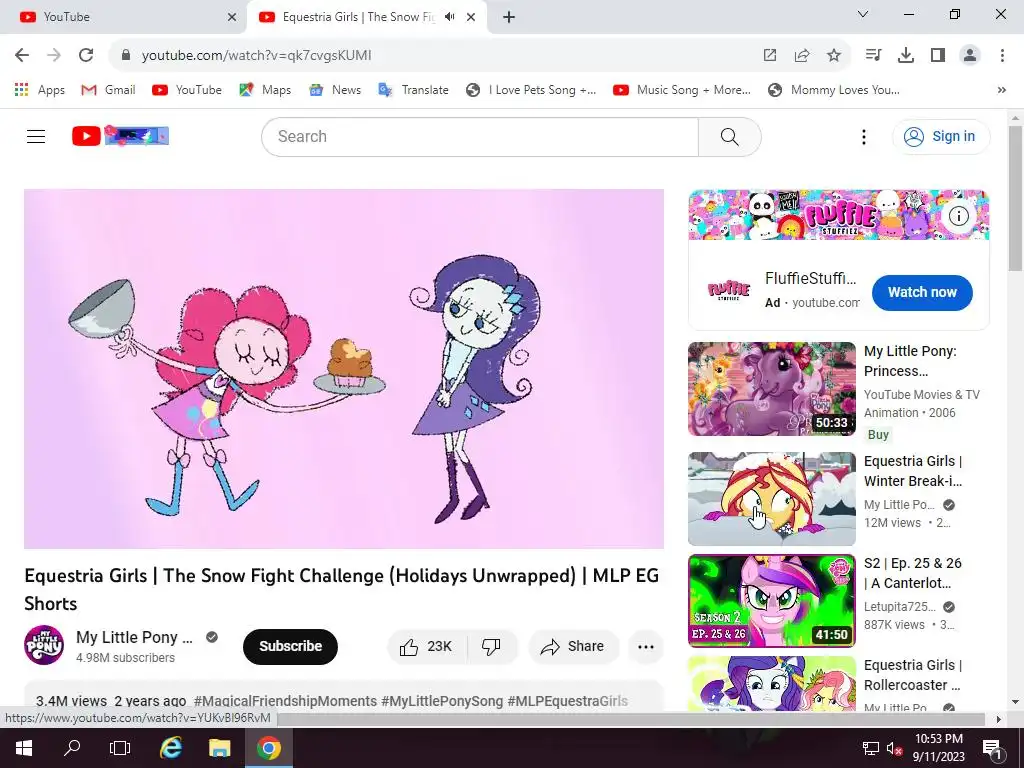
Task: Select the Equestria Girls Snow Fight tab
Action: point(366,17)
